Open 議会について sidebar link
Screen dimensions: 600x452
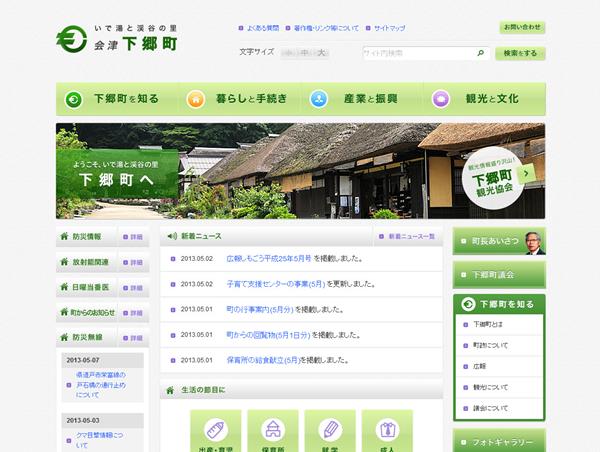pos(491,408)
